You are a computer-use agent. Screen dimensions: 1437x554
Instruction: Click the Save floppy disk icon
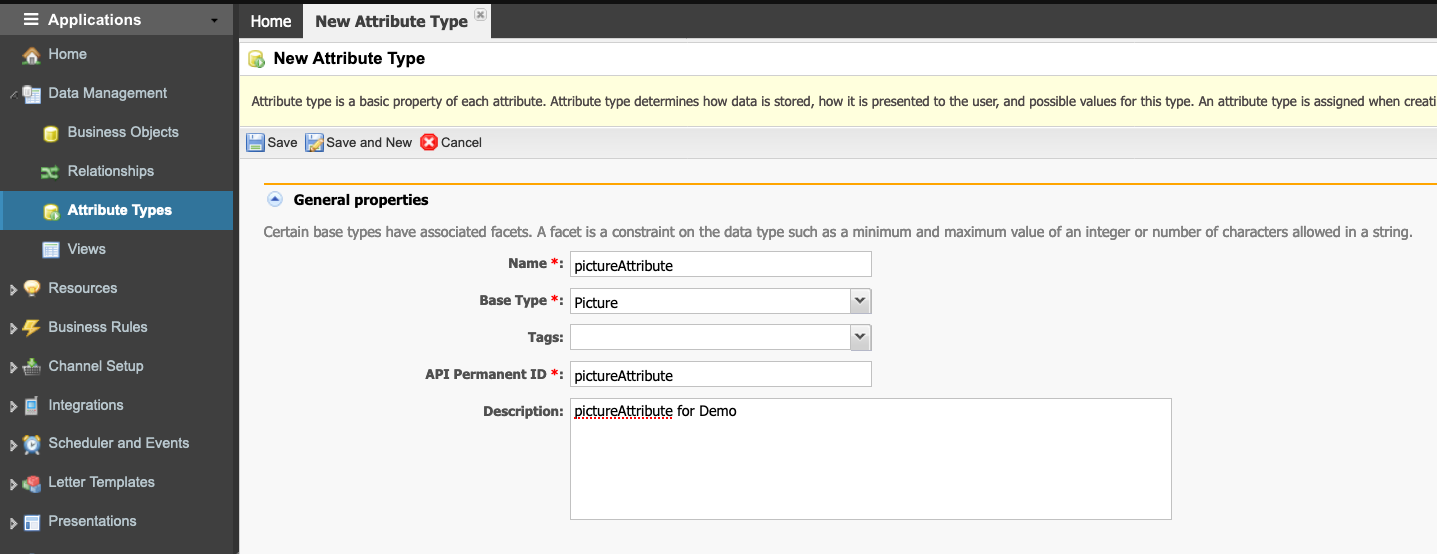(x=256, y=142)
